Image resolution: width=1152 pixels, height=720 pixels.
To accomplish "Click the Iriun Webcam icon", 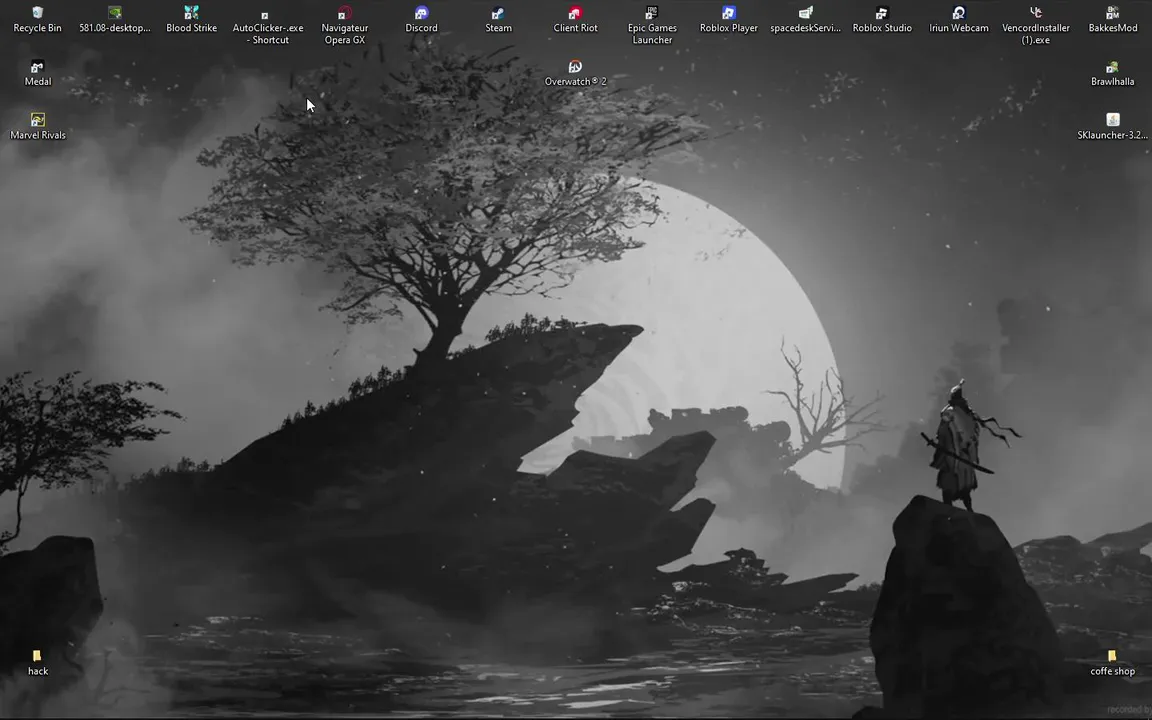I will (959, 20).
